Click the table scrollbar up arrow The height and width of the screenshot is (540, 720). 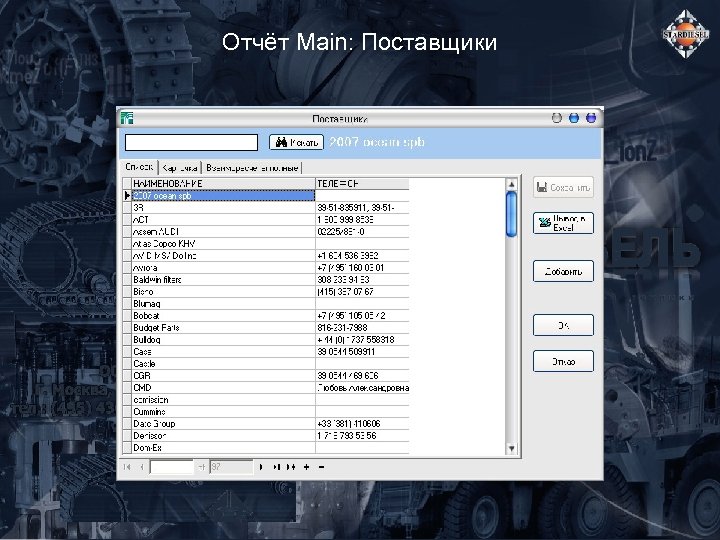(511, 185)
